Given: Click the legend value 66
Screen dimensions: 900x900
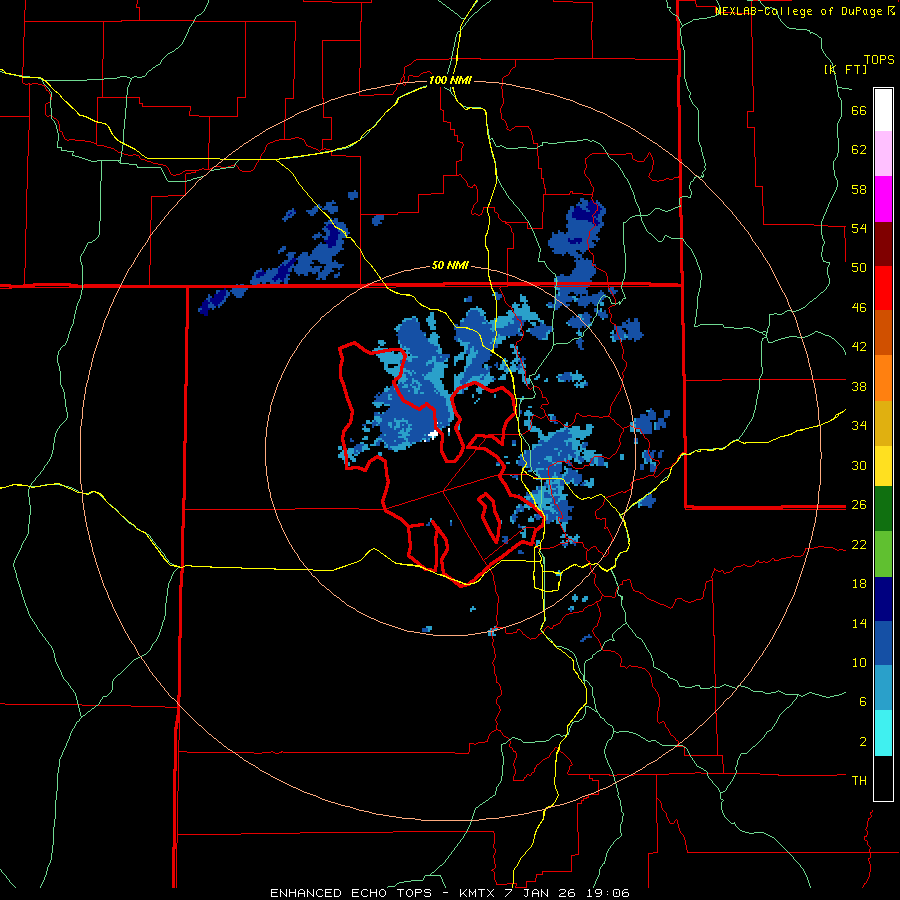Looking at the screenshot, I should click(x=859, y=110).
